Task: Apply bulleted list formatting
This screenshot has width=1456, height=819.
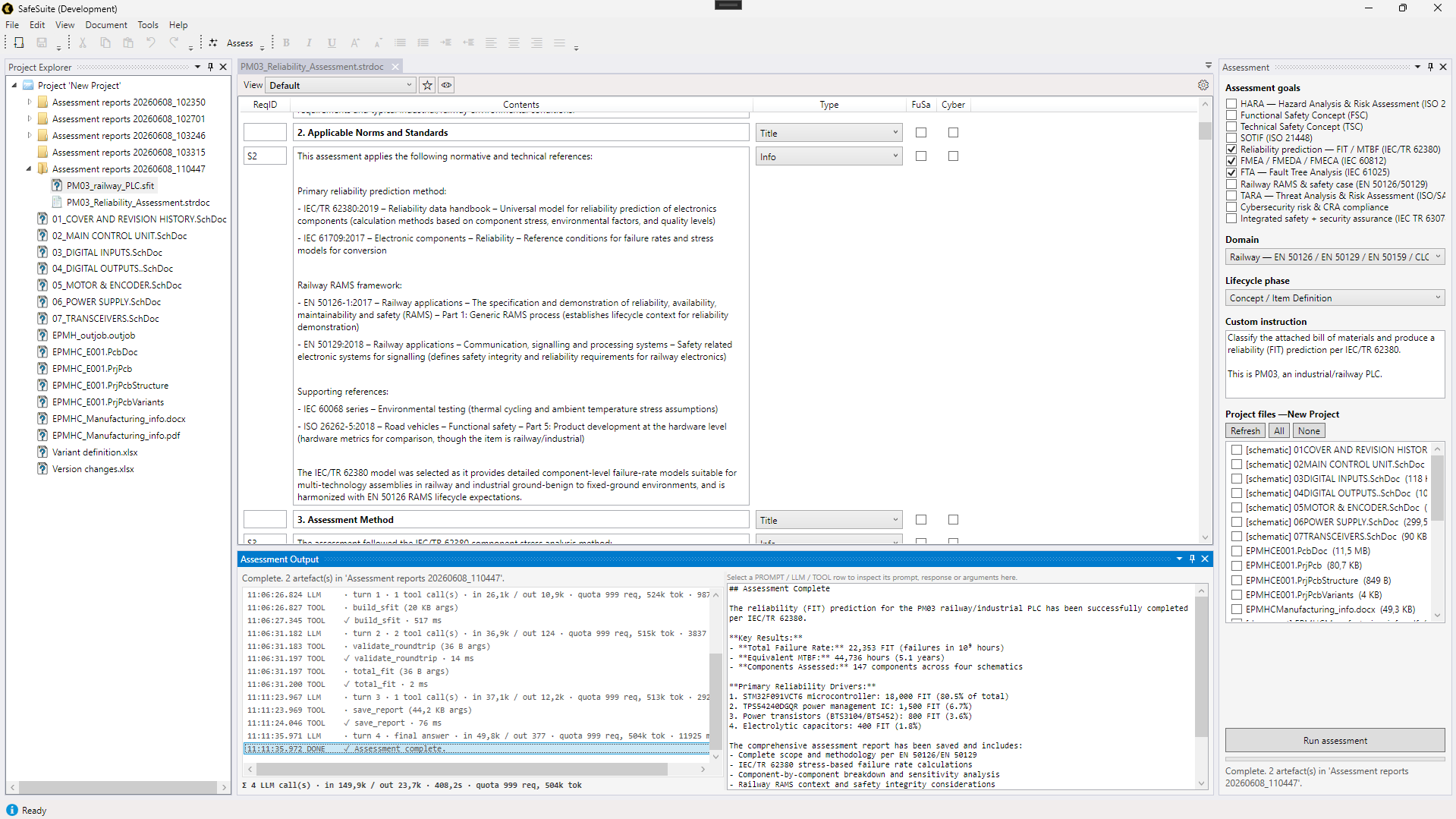Action: (400, 43)
